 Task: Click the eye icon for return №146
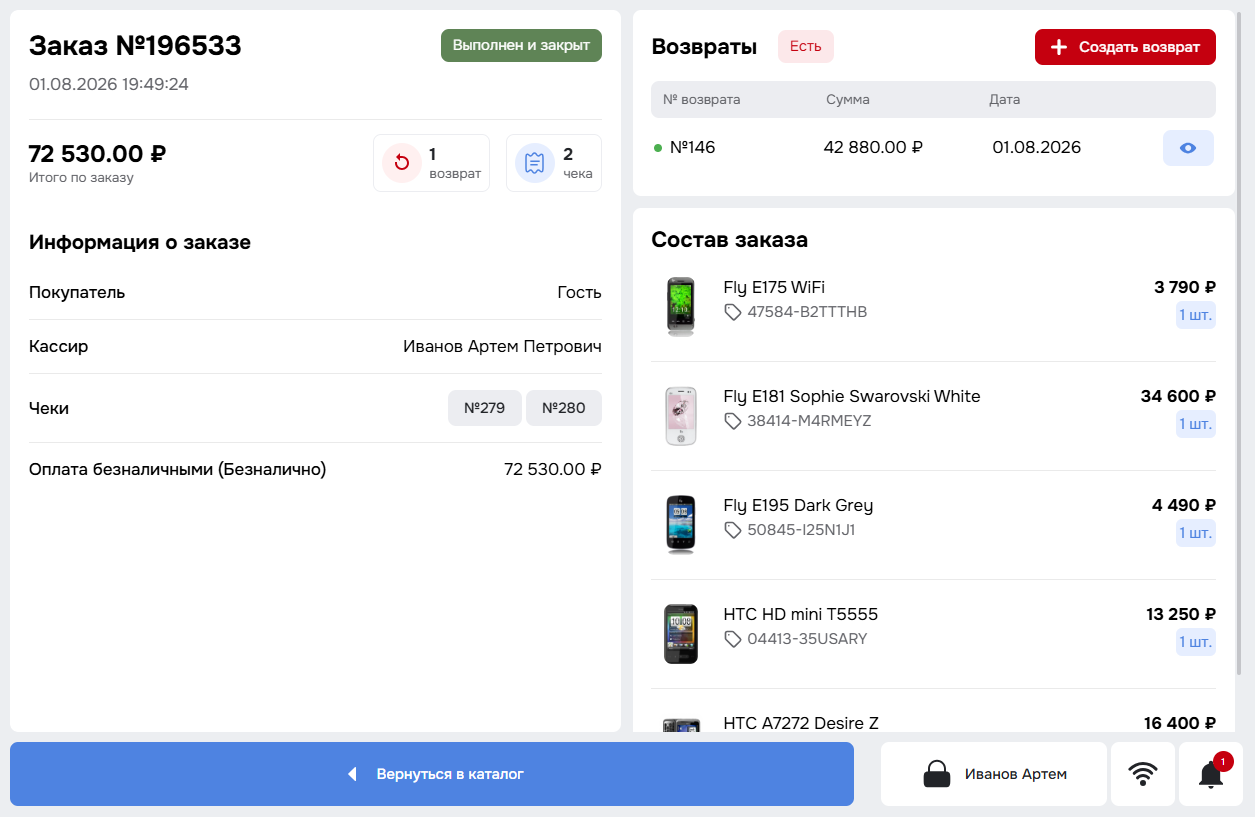click(x=1188, y=148)
